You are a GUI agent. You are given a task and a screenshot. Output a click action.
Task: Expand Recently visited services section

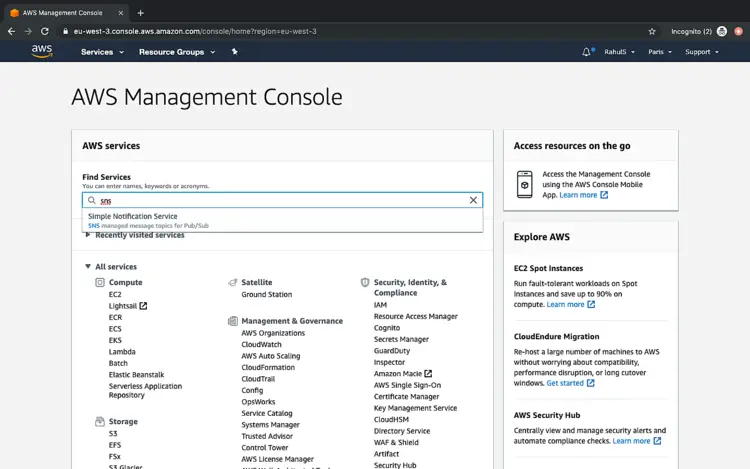(x=88, y=235)
